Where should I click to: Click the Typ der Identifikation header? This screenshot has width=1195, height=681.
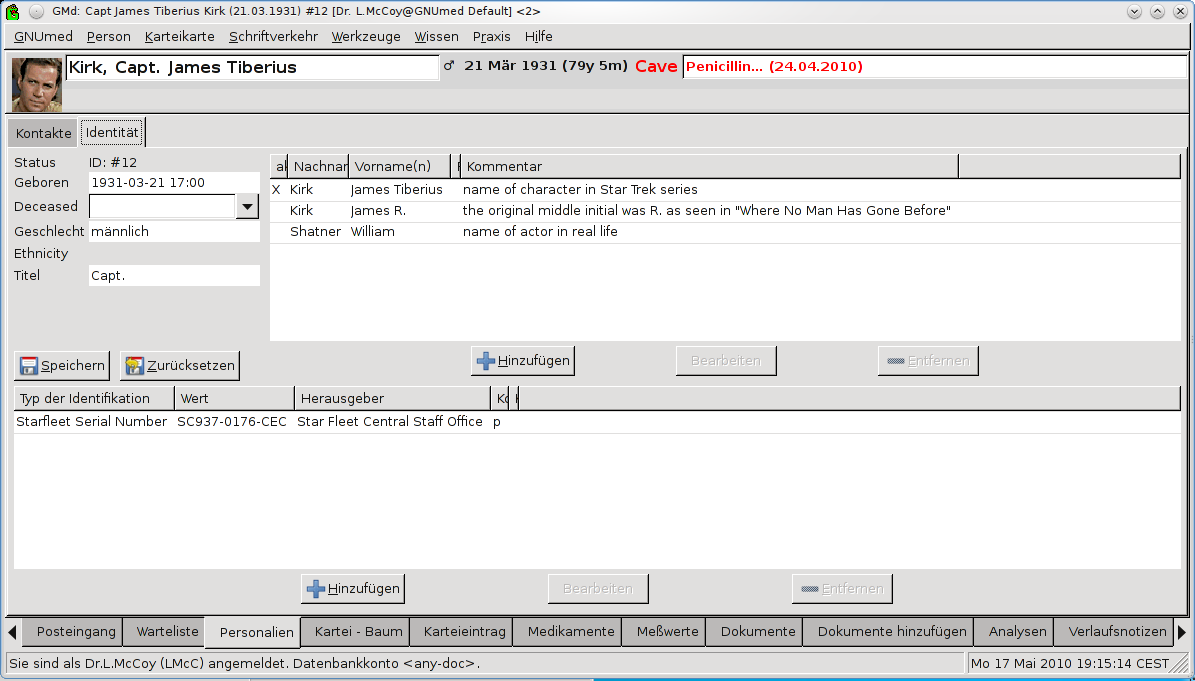(x=95, y=398)
